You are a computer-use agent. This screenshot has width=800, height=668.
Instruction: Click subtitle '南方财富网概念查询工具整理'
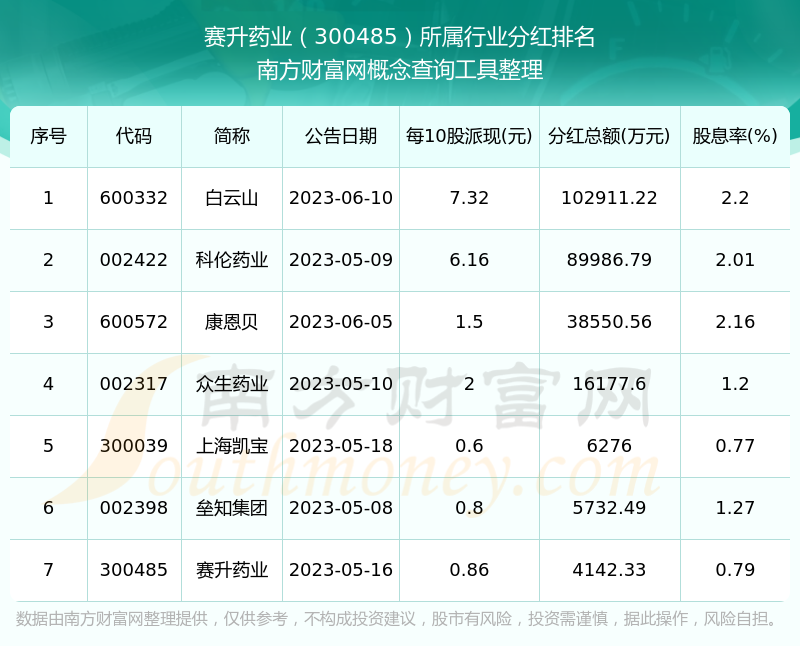click(399, 70)
